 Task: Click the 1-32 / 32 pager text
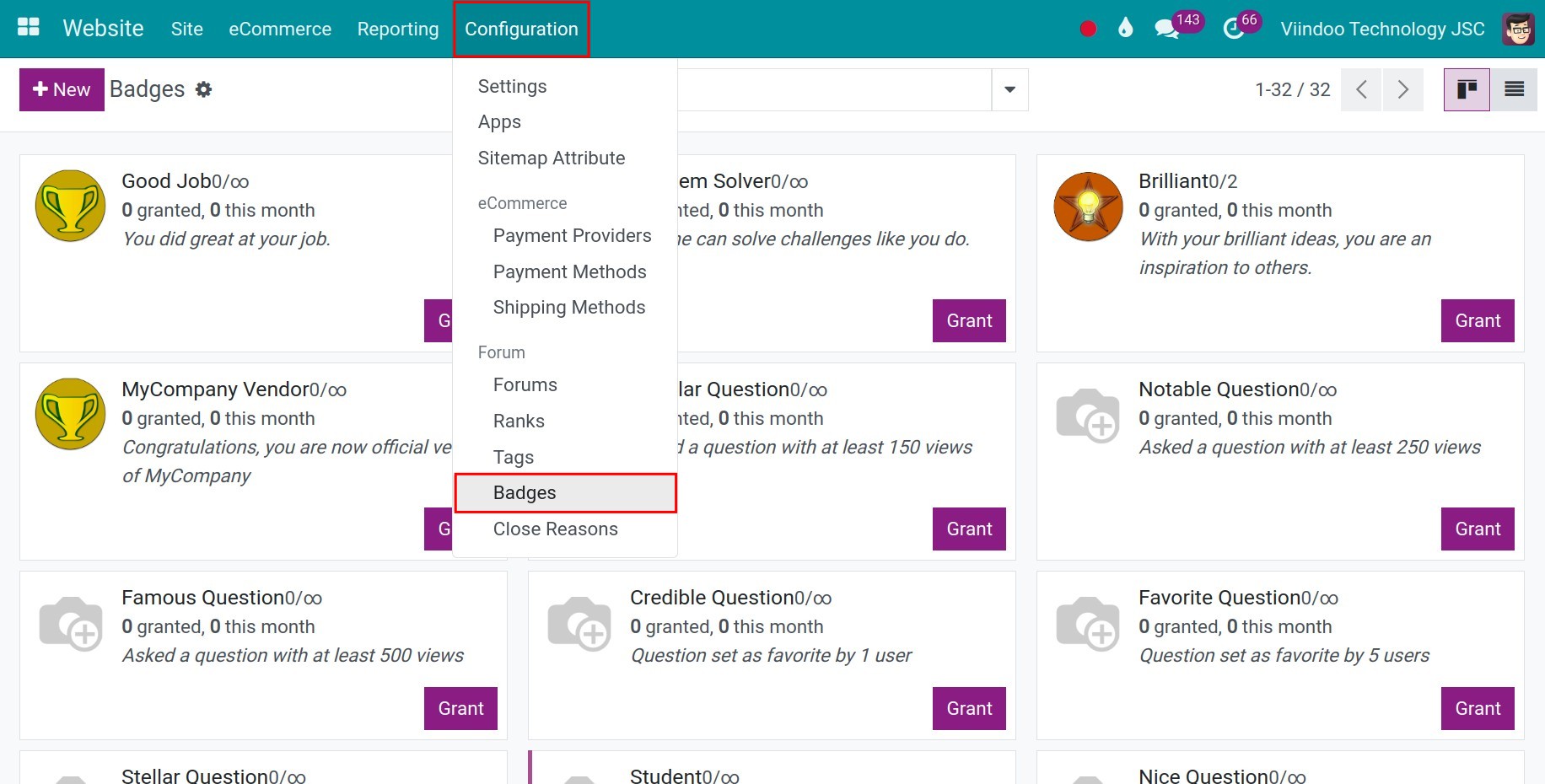click(1292, 89)
